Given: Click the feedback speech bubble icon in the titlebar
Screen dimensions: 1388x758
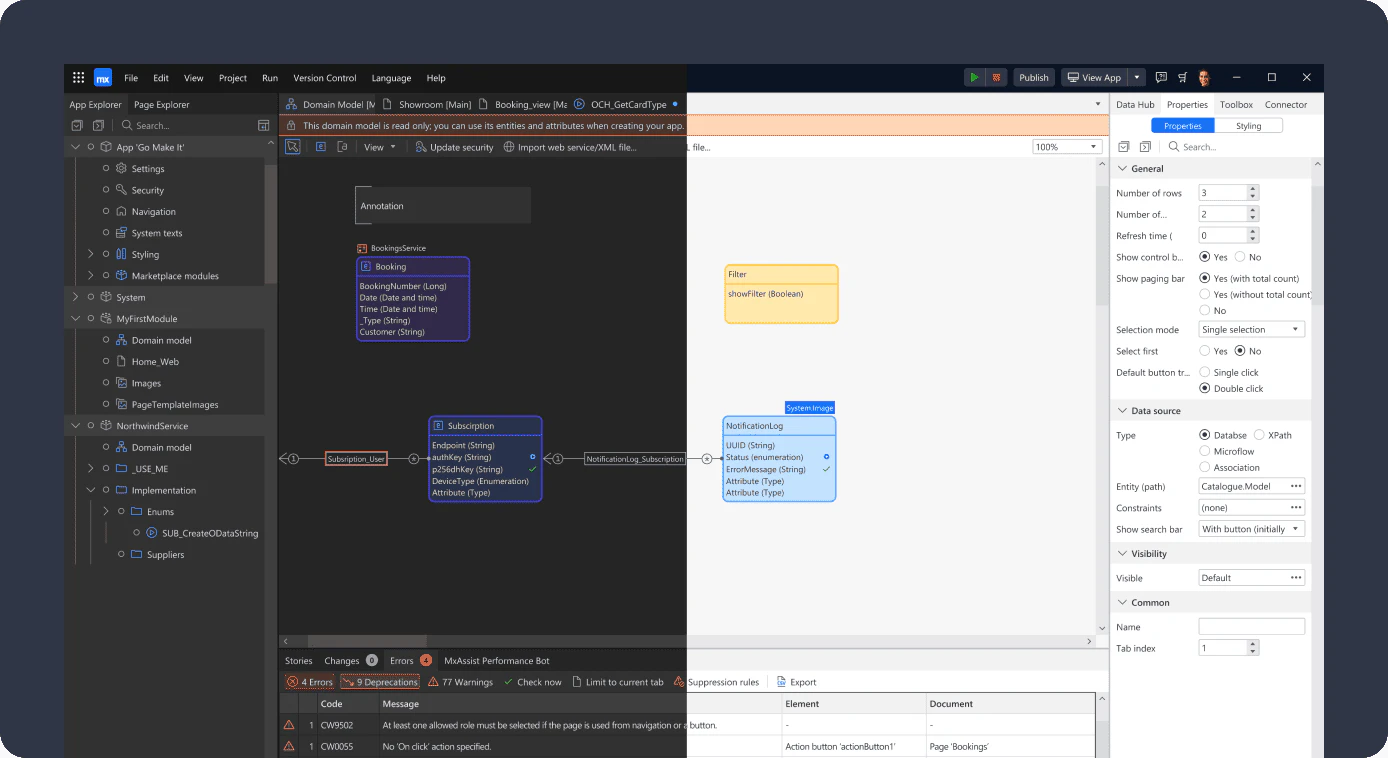Looking at the screenshot, I should (x=1161, y=77).
